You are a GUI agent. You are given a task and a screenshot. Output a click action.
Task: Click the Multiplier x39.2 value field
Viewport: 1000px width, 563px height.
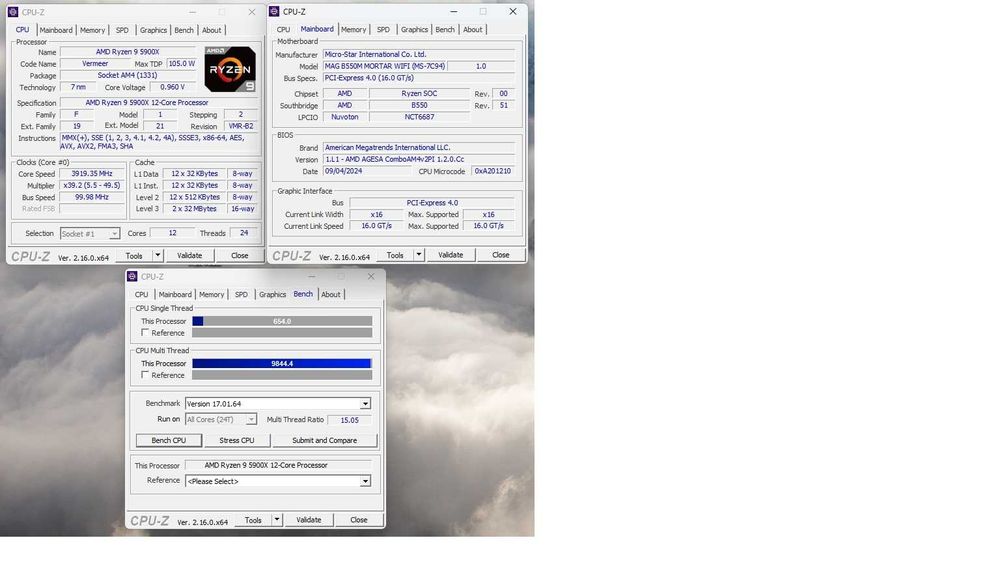[92, 186]
